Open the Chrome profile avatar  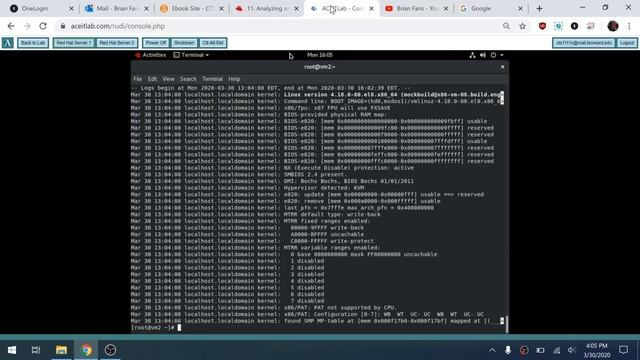613,26
